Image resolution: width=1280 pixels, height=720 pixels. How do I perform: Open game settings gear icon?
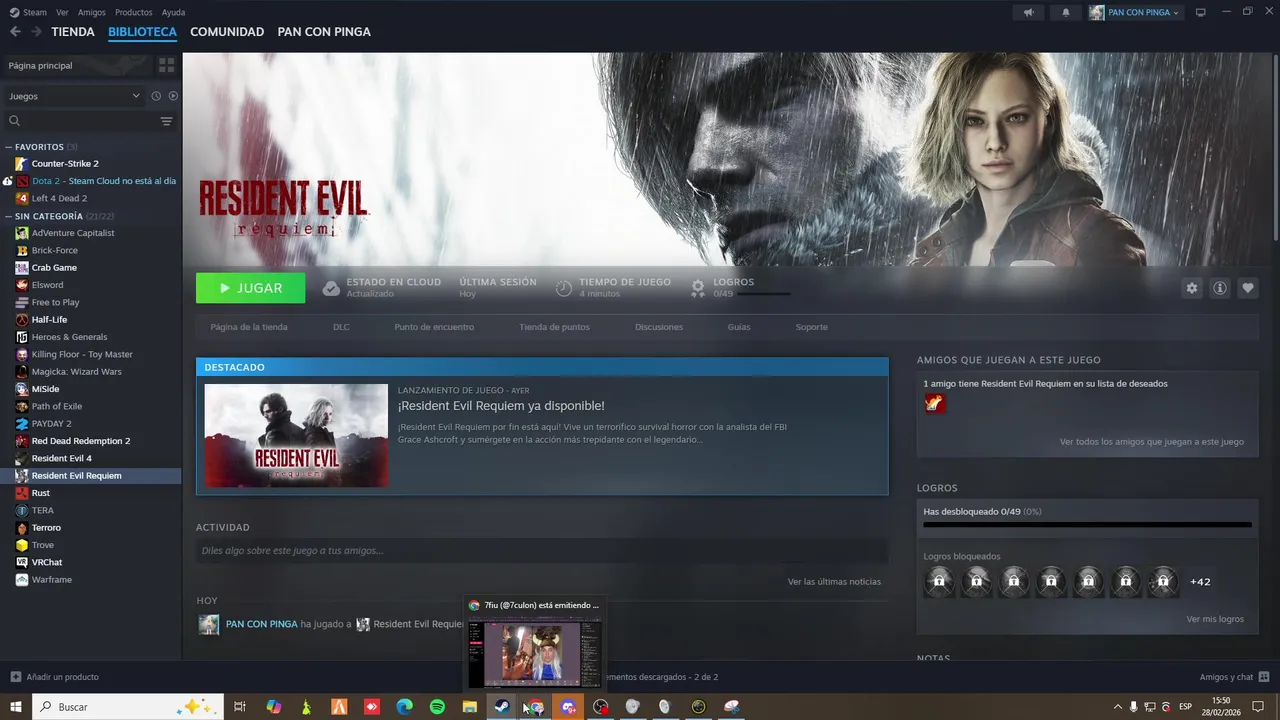pyautogui.click(x=1191, y=288)
